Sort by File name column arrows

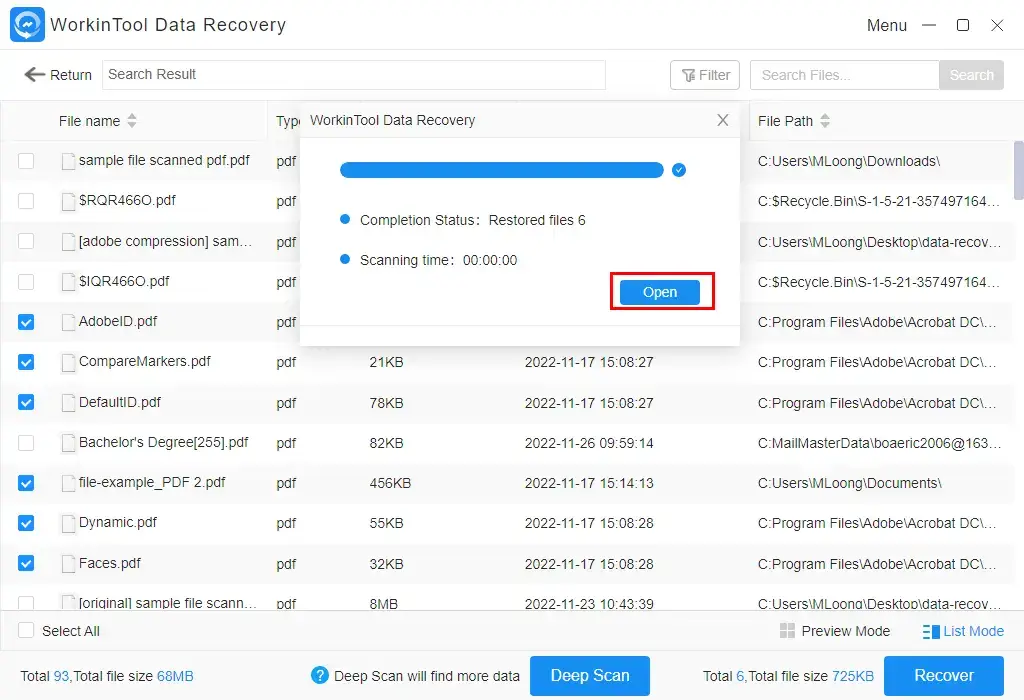tap(132, 121)
